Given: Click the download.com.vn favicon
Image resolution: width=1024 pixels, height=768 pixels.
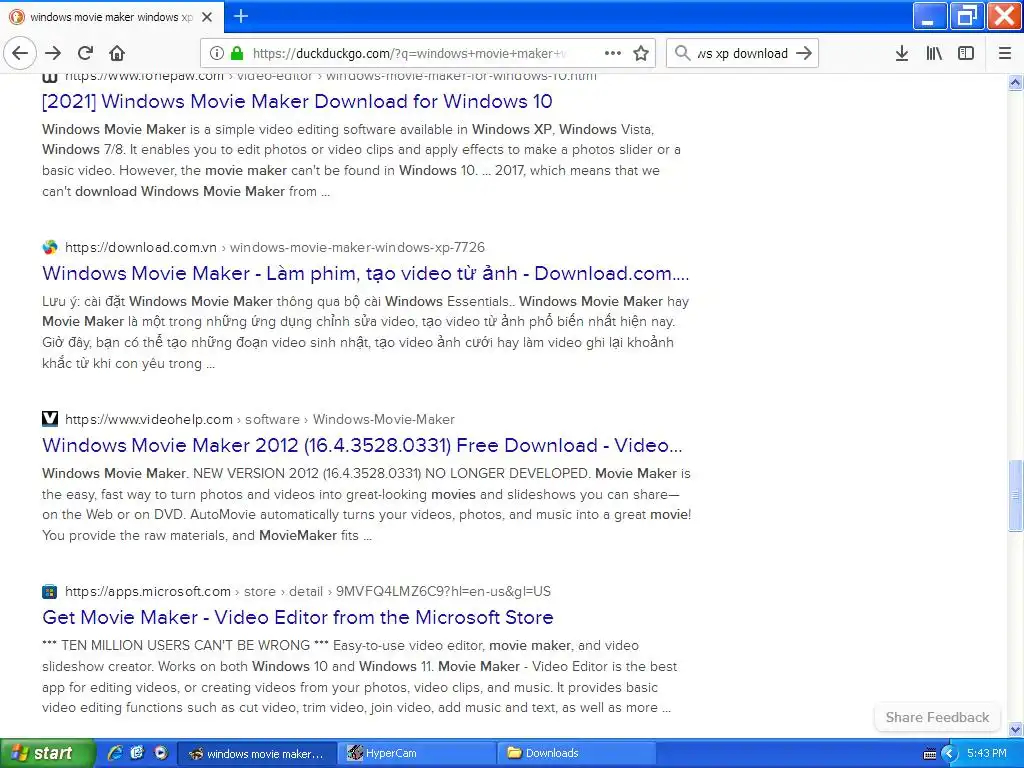Looking at the screenshot, I should [50, 248].
